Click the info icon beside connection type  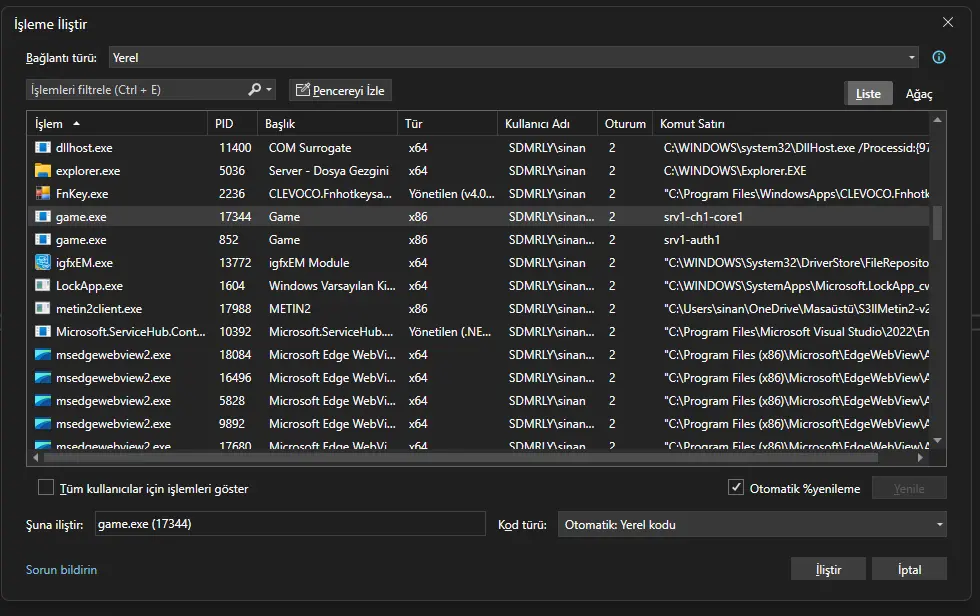[939, 57]
